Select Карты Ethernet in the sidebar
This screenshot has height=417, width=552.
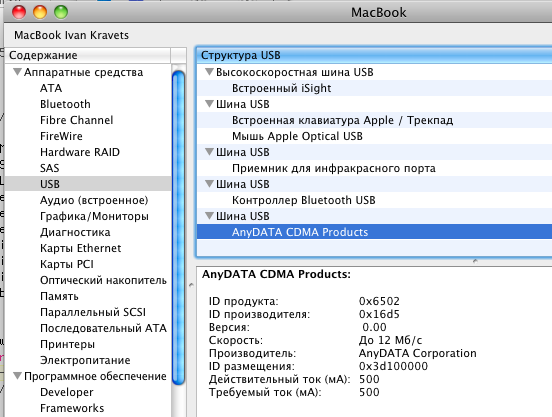[80, 248]
